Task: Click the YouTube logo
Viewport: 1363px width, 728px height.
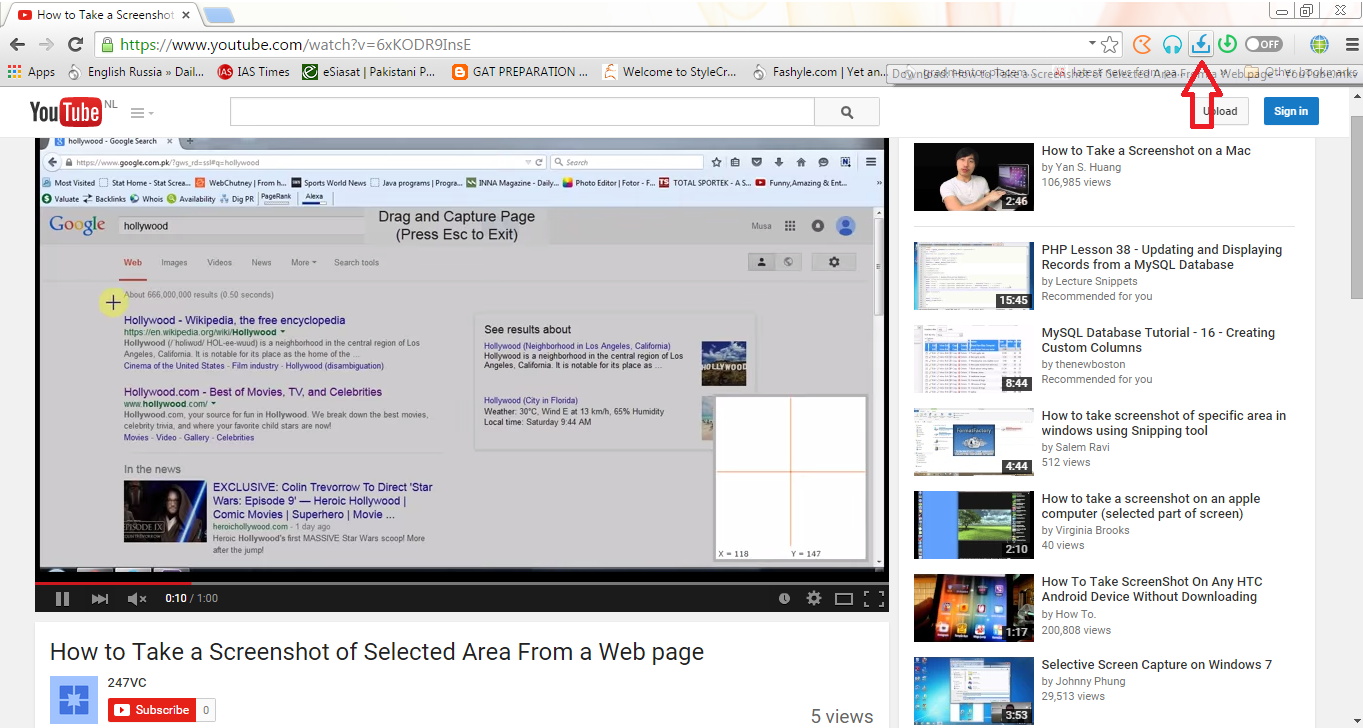Action: click(66, 111)
